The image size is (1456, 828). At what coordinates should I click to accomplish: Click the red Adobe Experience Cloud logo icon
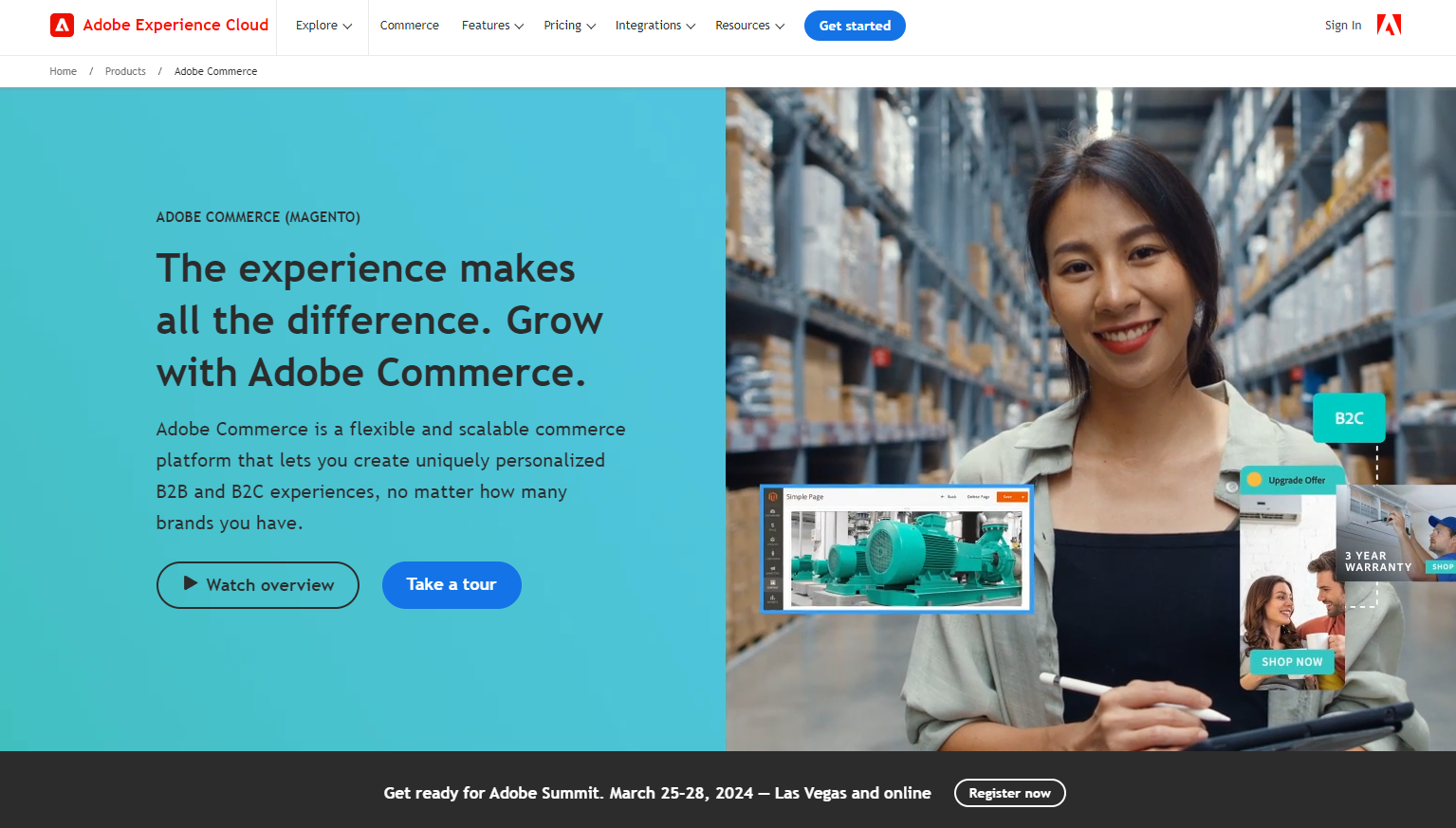[62, 26]
